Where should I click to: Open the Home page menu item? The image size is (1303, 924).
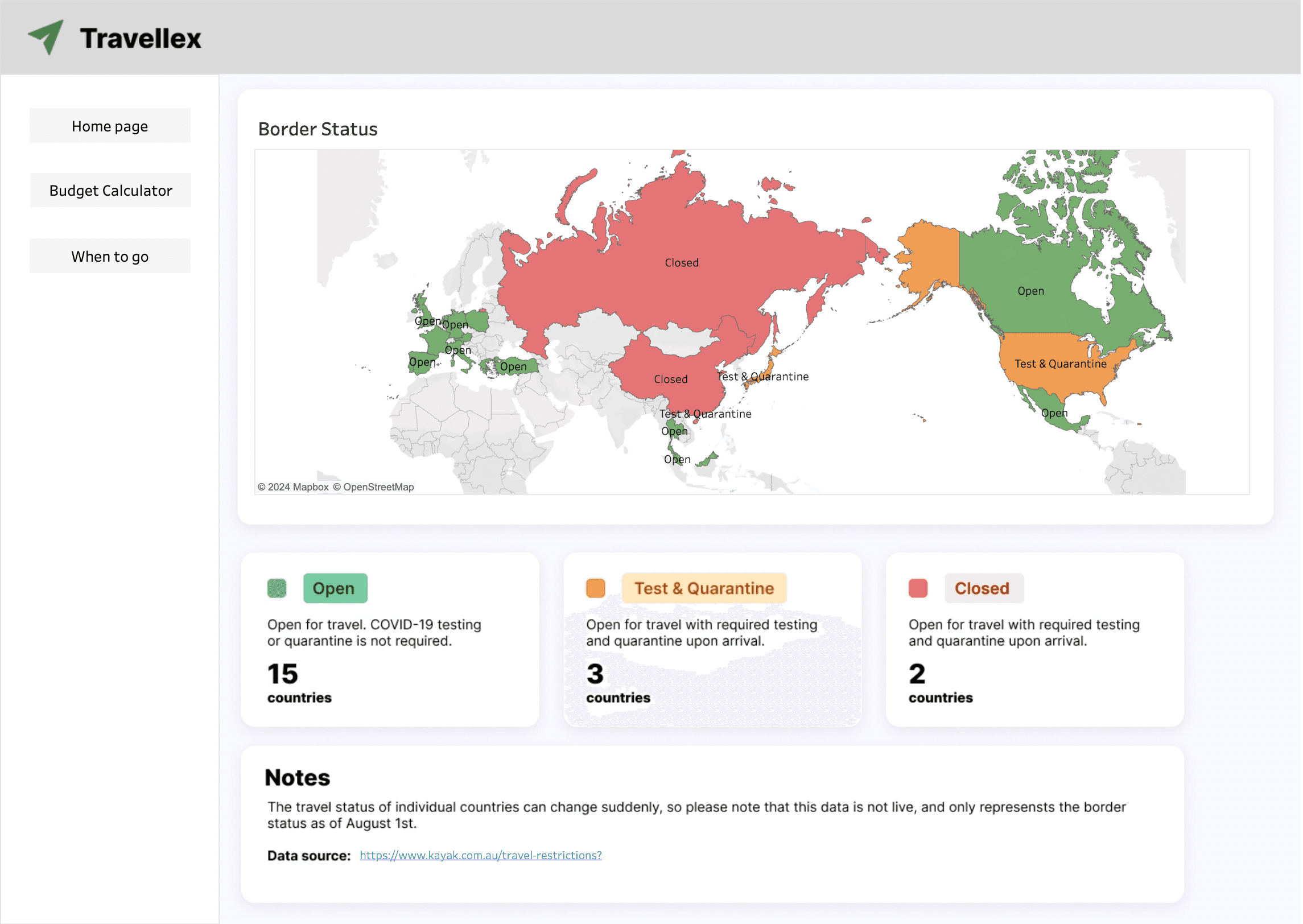tap(110, 126)
